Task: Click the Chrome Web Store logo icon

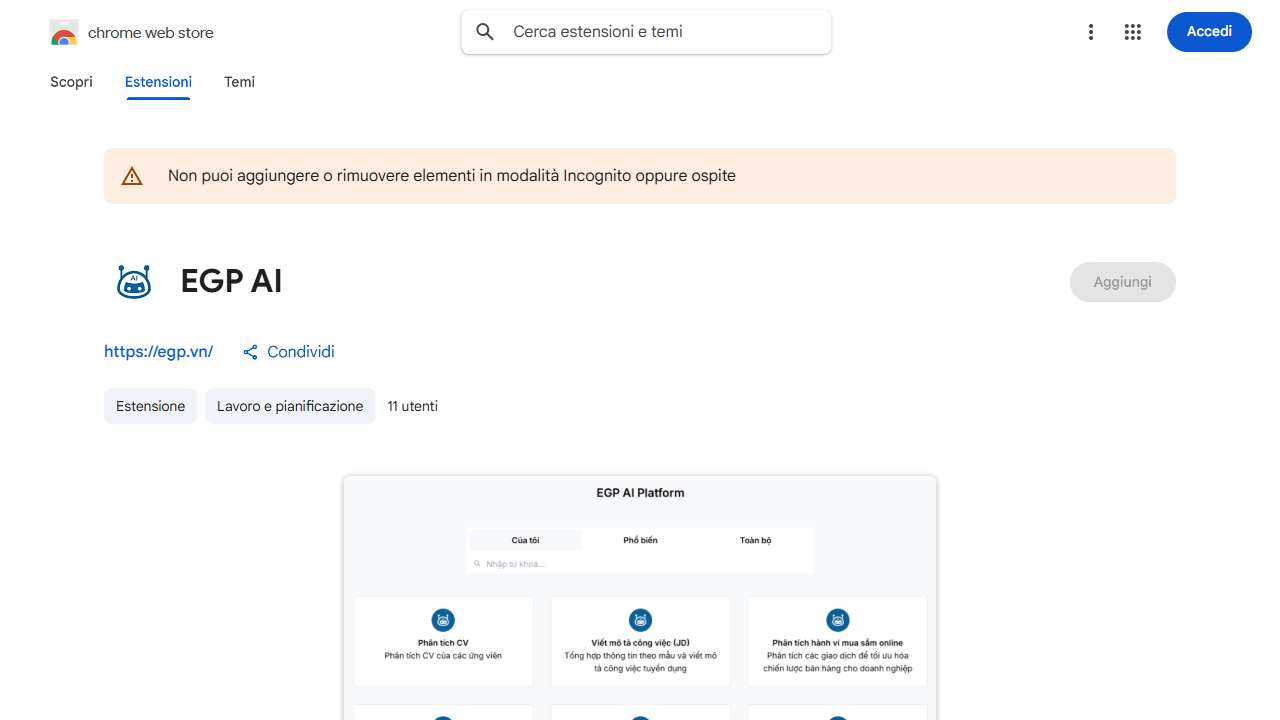Action: [x=64, y=33]
